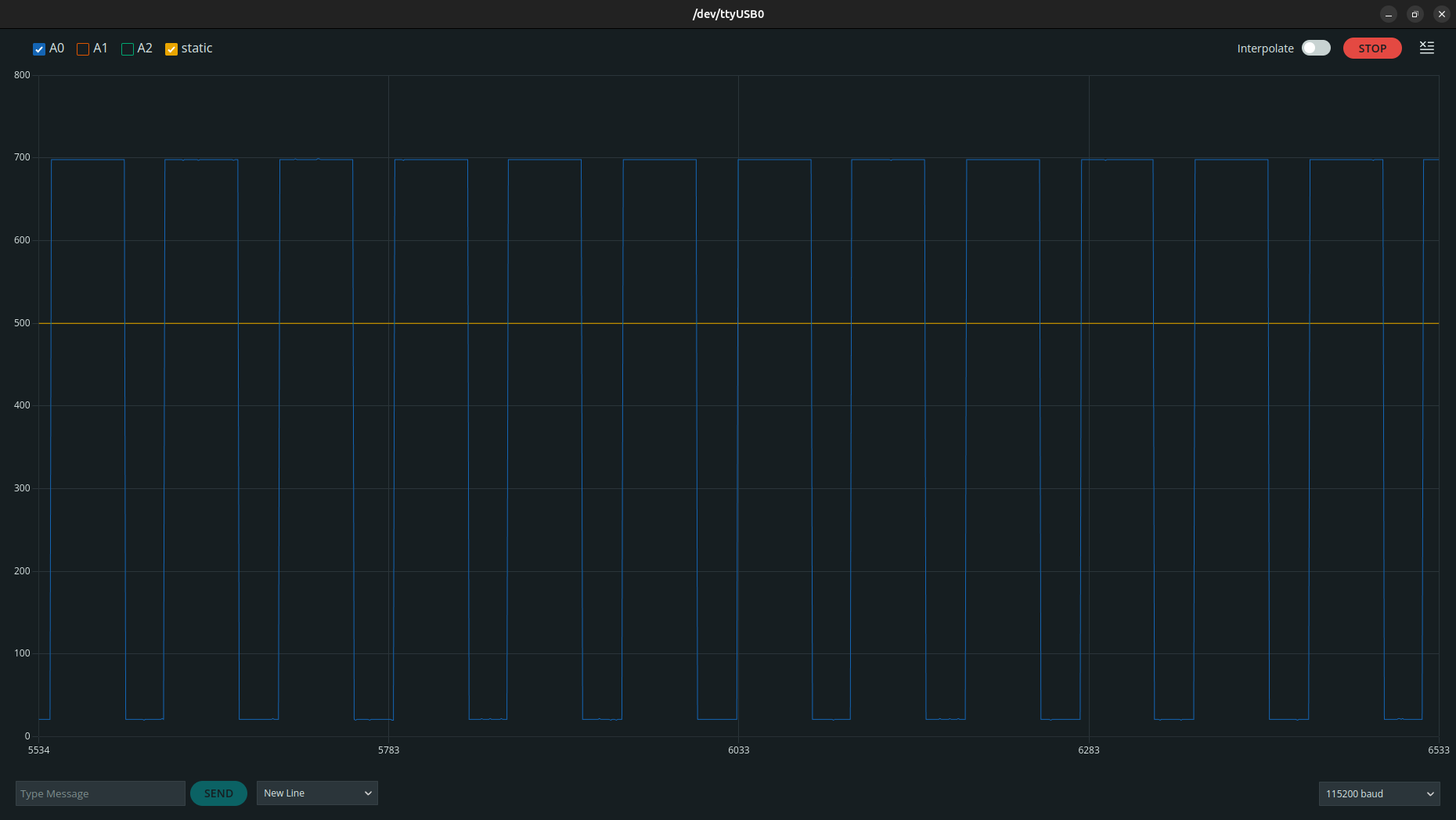
Task: Click the A1 legend label
Action: click(100, 49)
